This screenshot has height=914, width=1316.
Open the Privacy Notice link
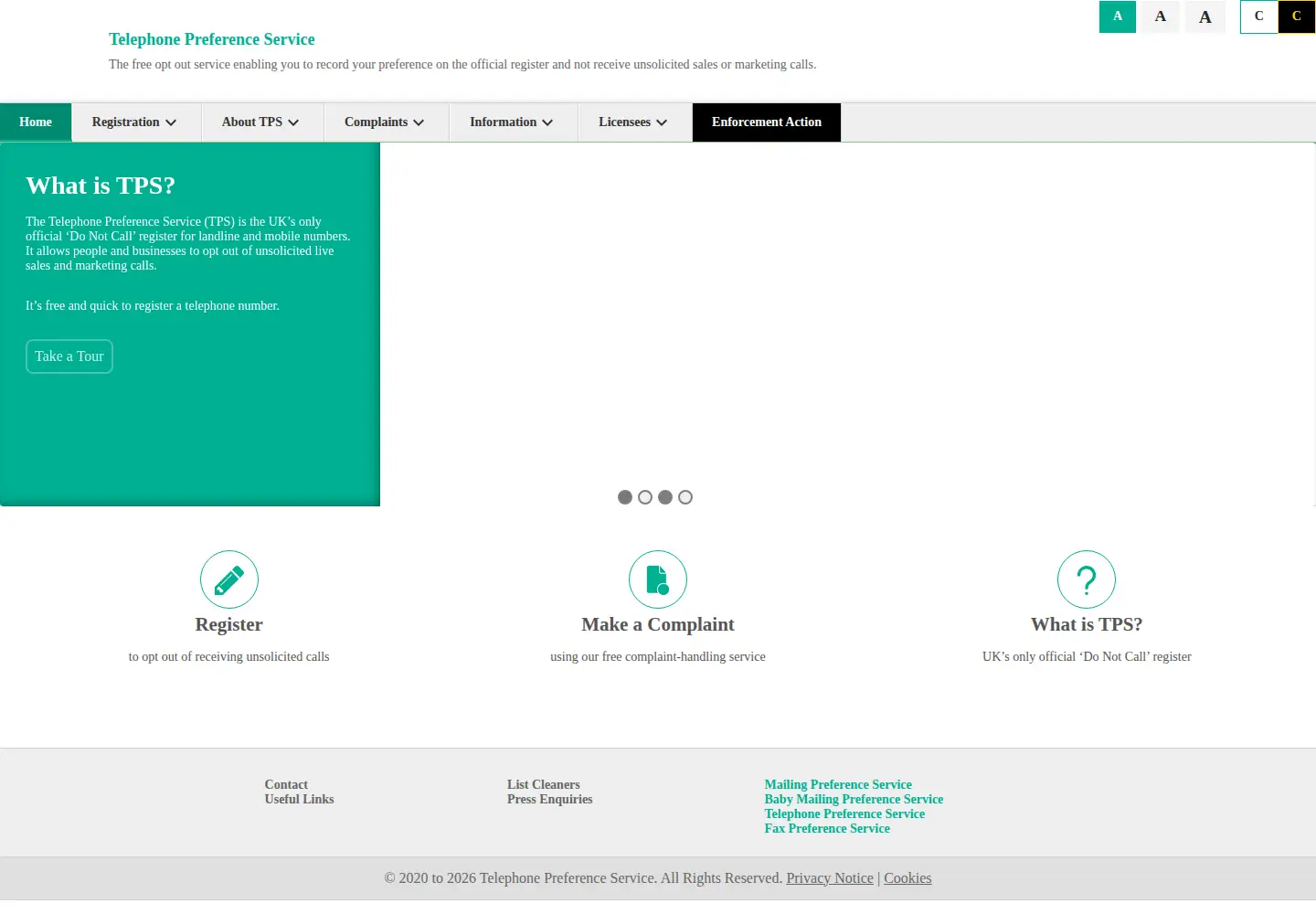click(830, 878)
